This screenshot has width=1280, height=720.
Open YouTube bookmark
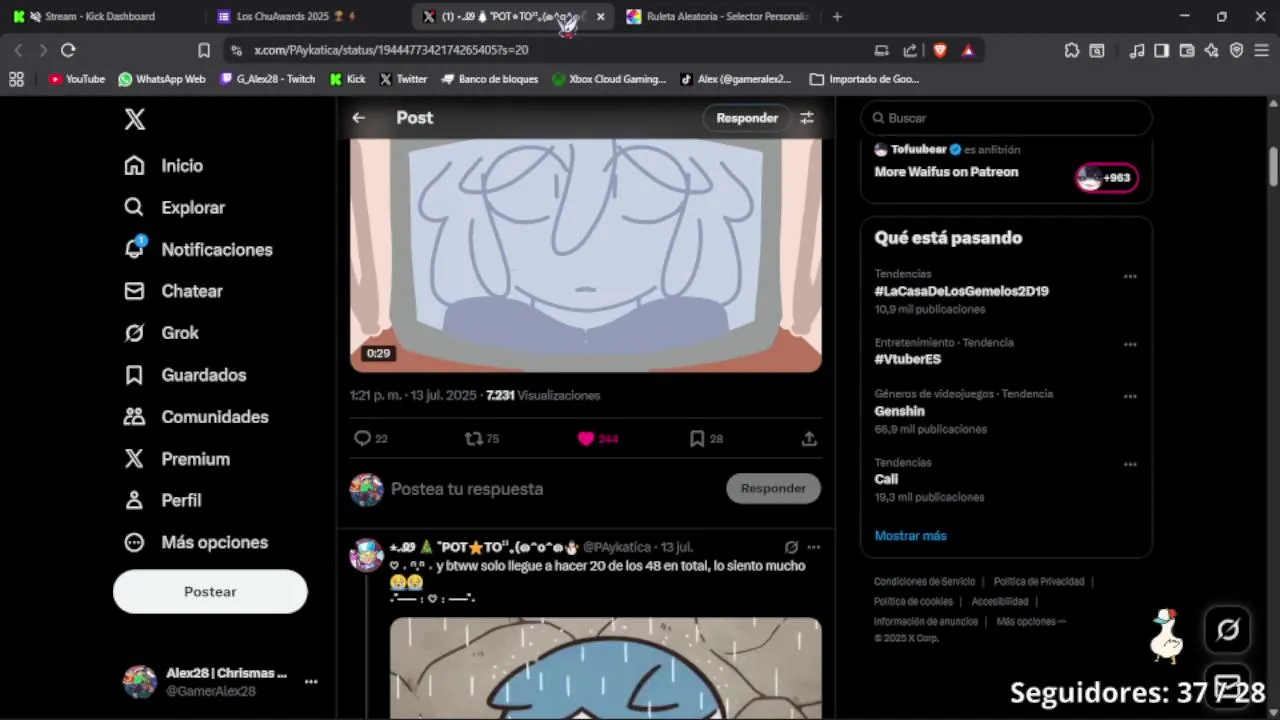[77, 79]
